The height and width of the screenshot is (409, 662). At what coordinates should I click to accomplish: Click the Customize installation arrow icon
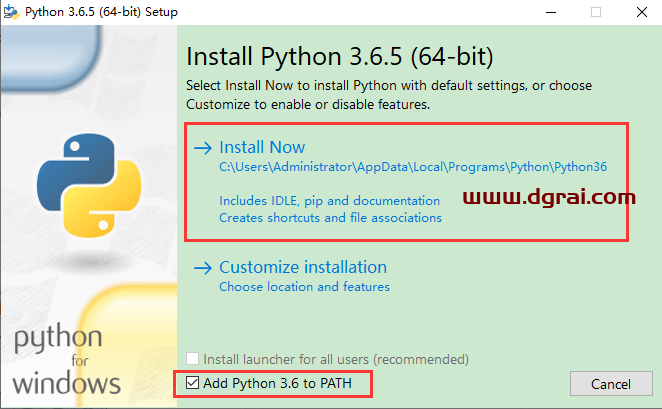203,268
